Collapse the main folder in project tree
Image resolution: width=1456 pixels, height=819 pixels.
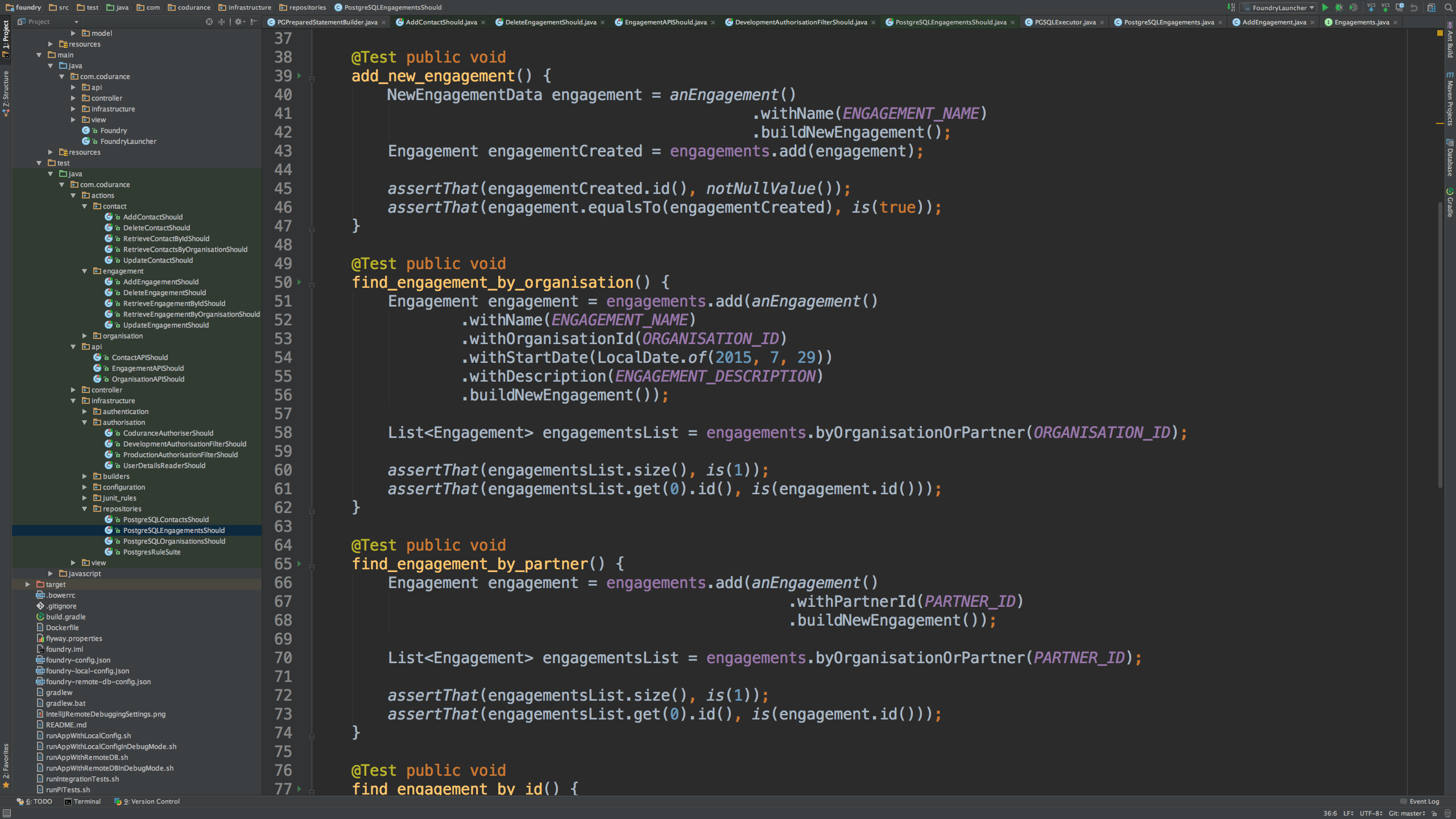pyautogui.click(x=39, y=55)
